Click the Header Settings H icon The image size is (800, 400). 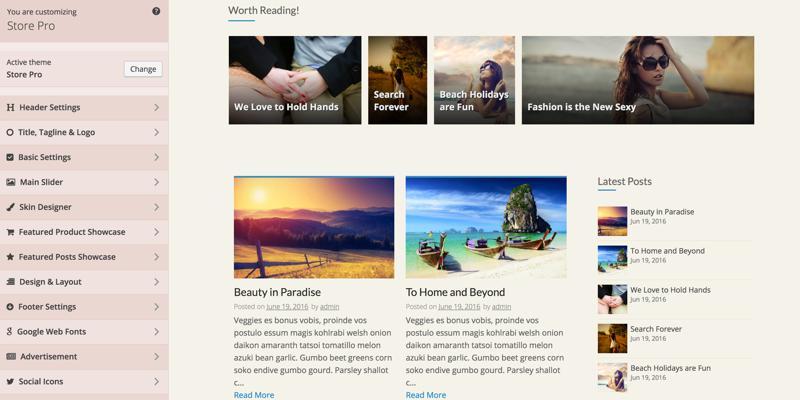click(10, 108)
